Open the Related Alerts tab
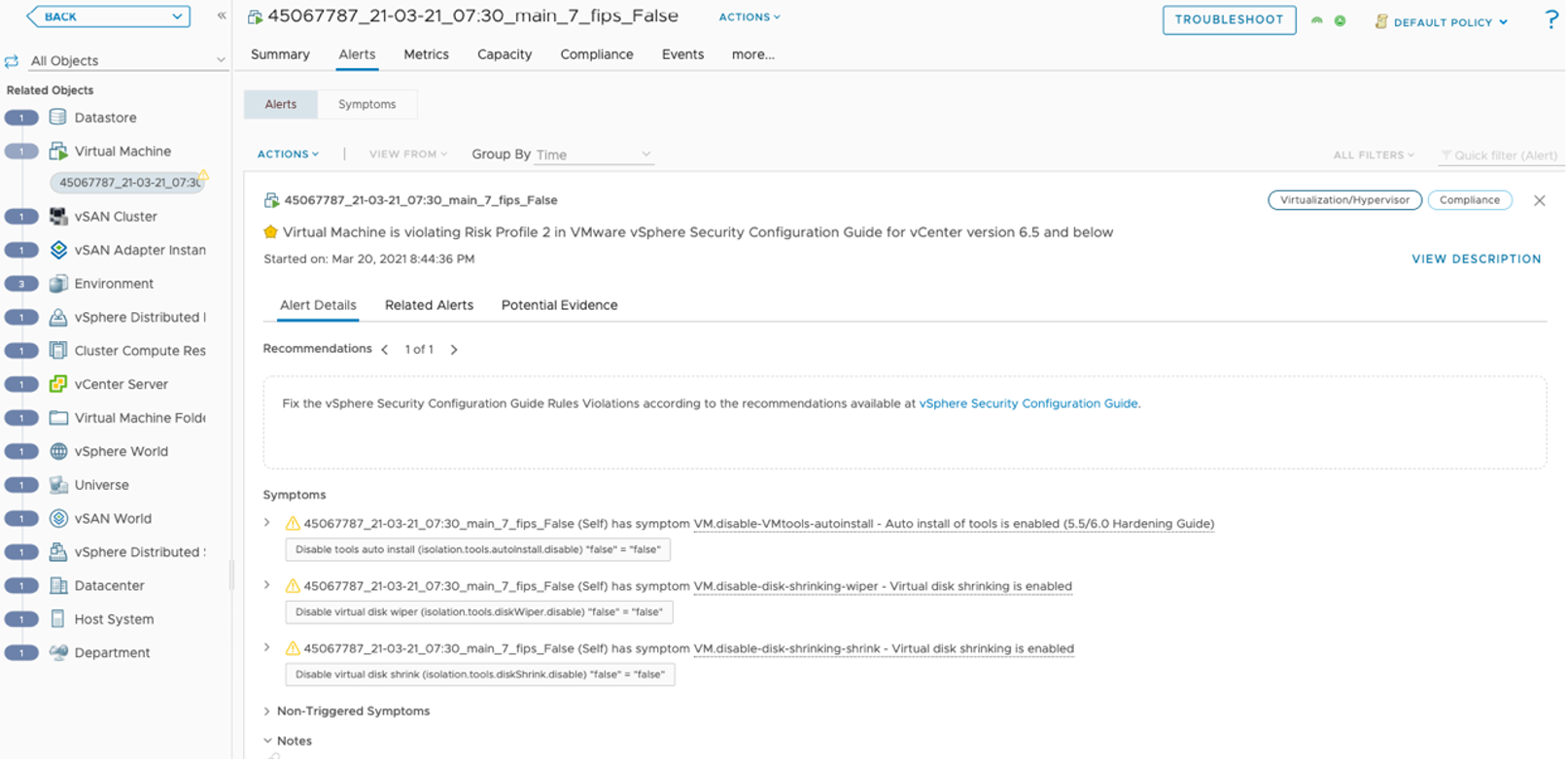The image size is (1568, 763). (429, 305)
